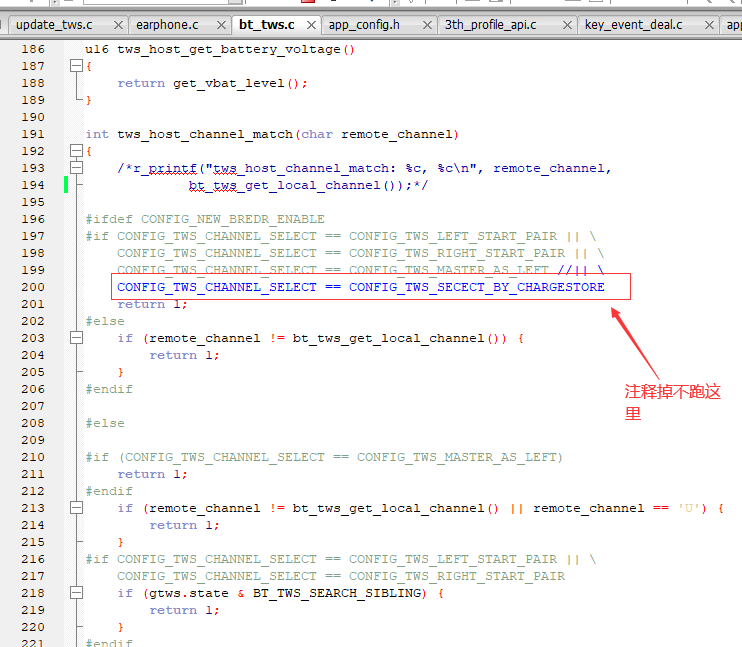This screenshot has height=647, width=742.
Task: Click CONFIG_TWS_SECECT_BY_CHARGESTORE on line 200
Action: click(477, 287)
